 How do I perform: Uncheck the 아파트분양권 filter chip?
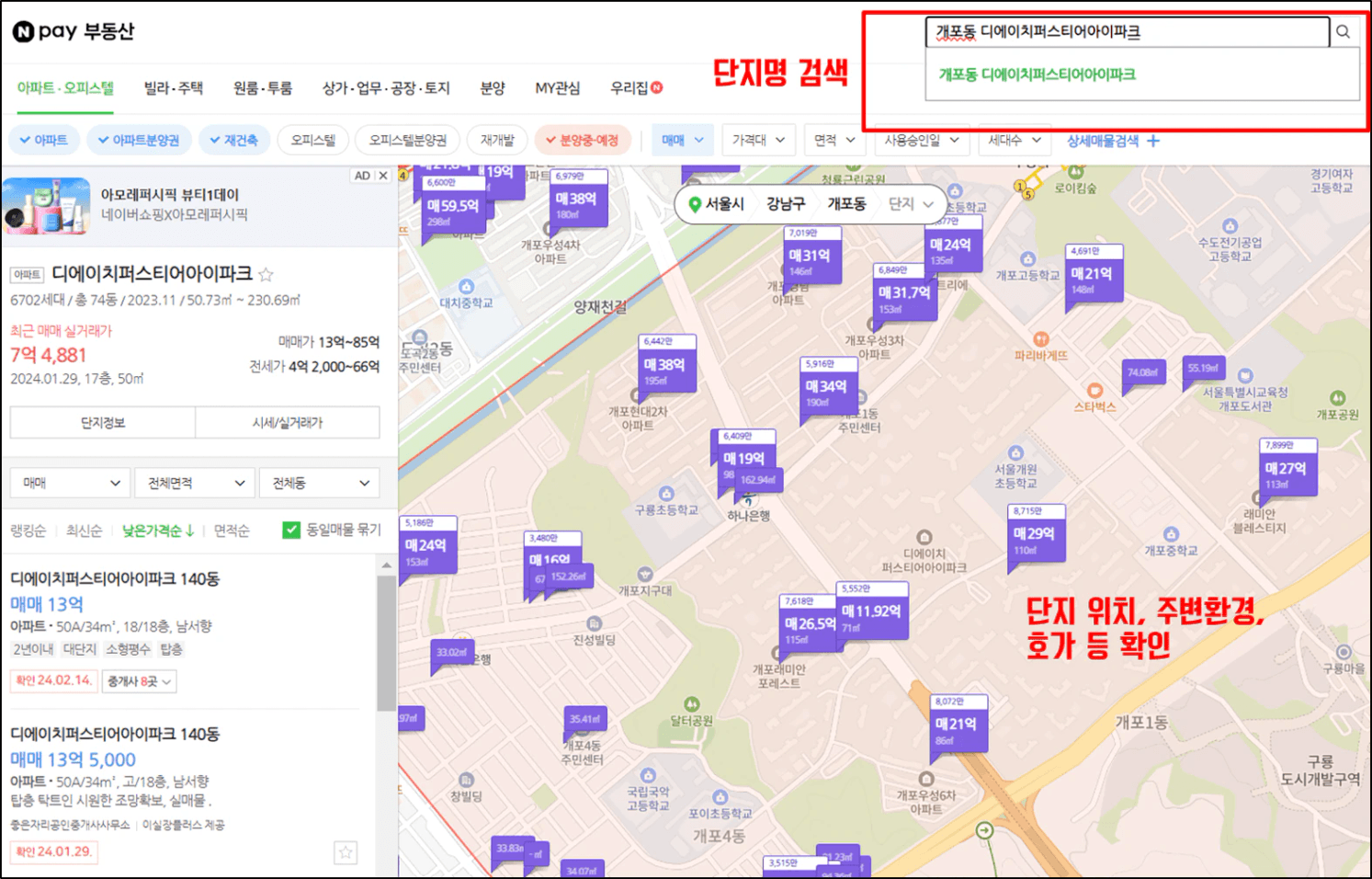(x=139, y=140)
